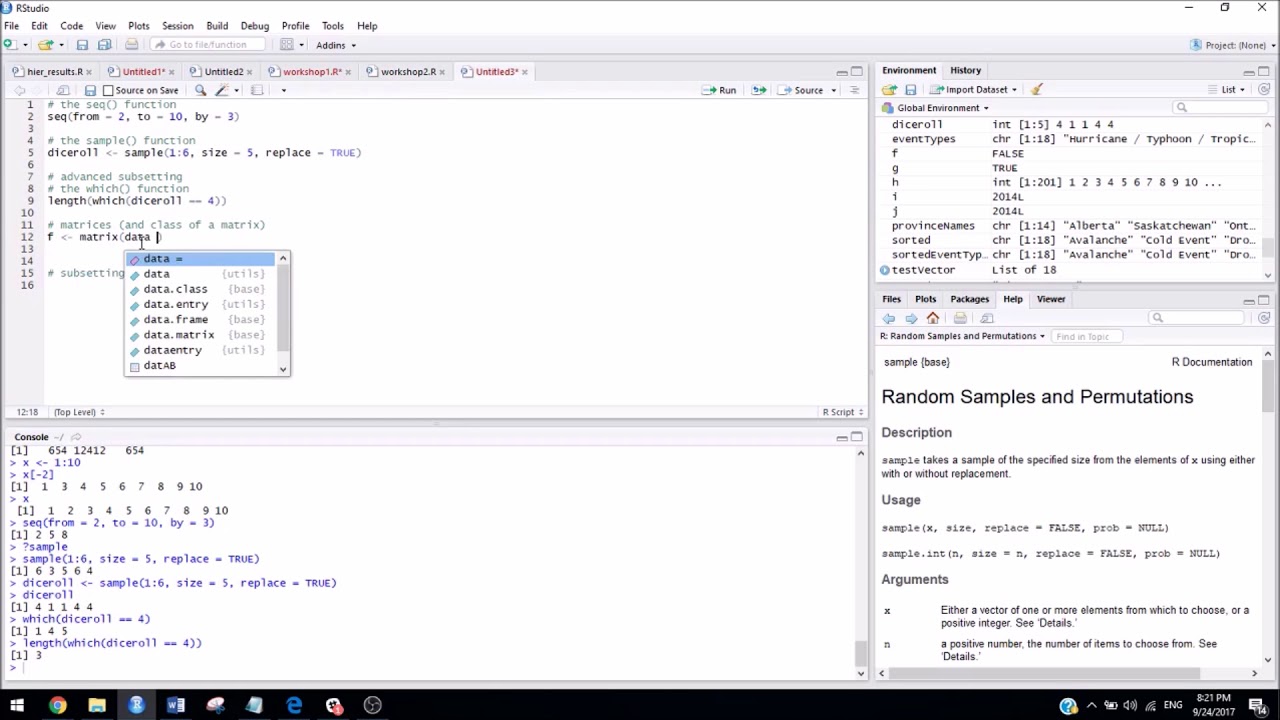The height and width of the screenshot is (720, 1280).
Task: Click the Save workspace icon in Environment pane
Action: click(910, 90)
